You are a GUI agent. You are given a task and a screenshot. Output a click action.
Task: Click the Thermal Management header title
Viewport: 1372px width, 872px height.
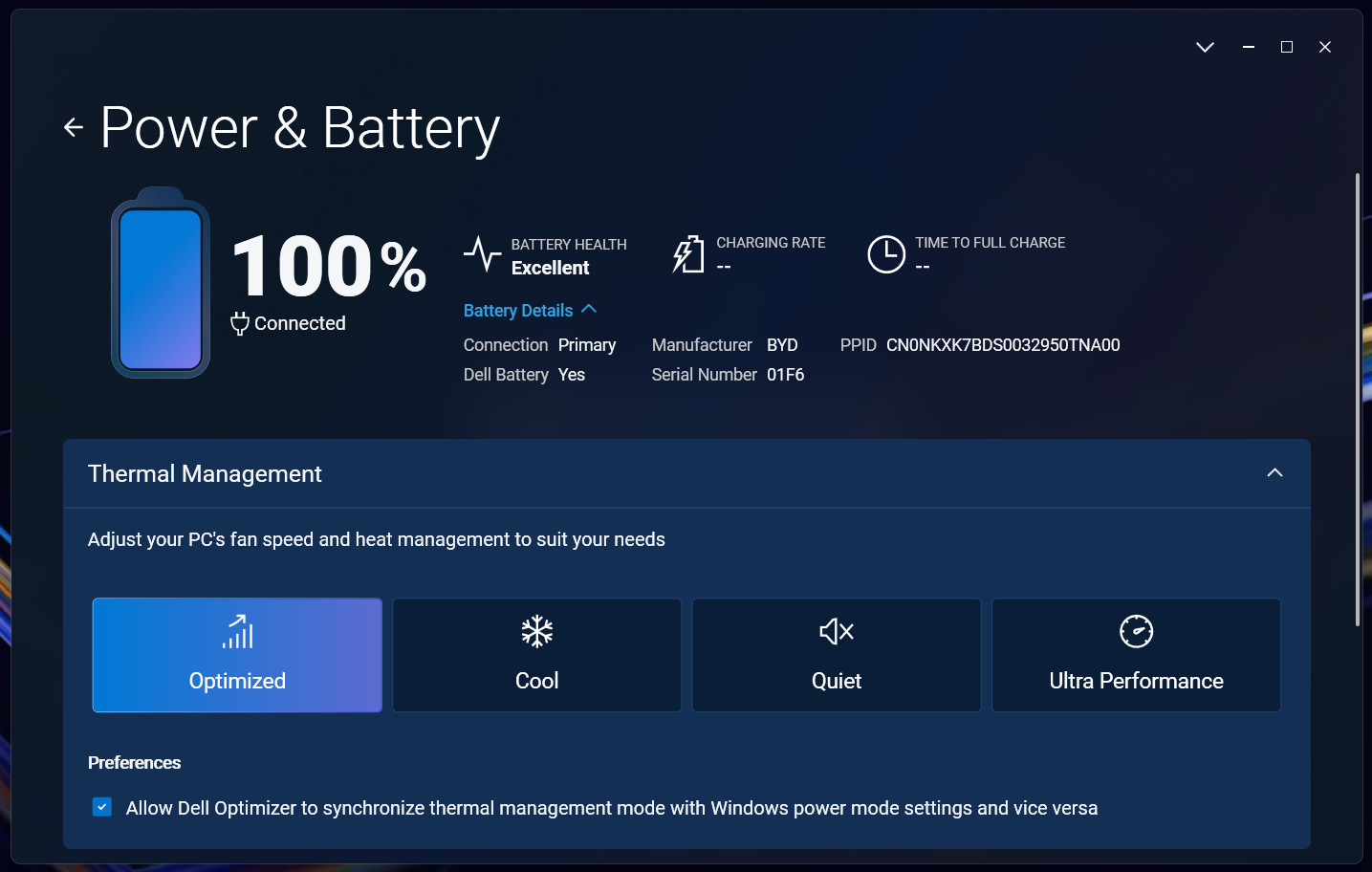click(205, 474)
